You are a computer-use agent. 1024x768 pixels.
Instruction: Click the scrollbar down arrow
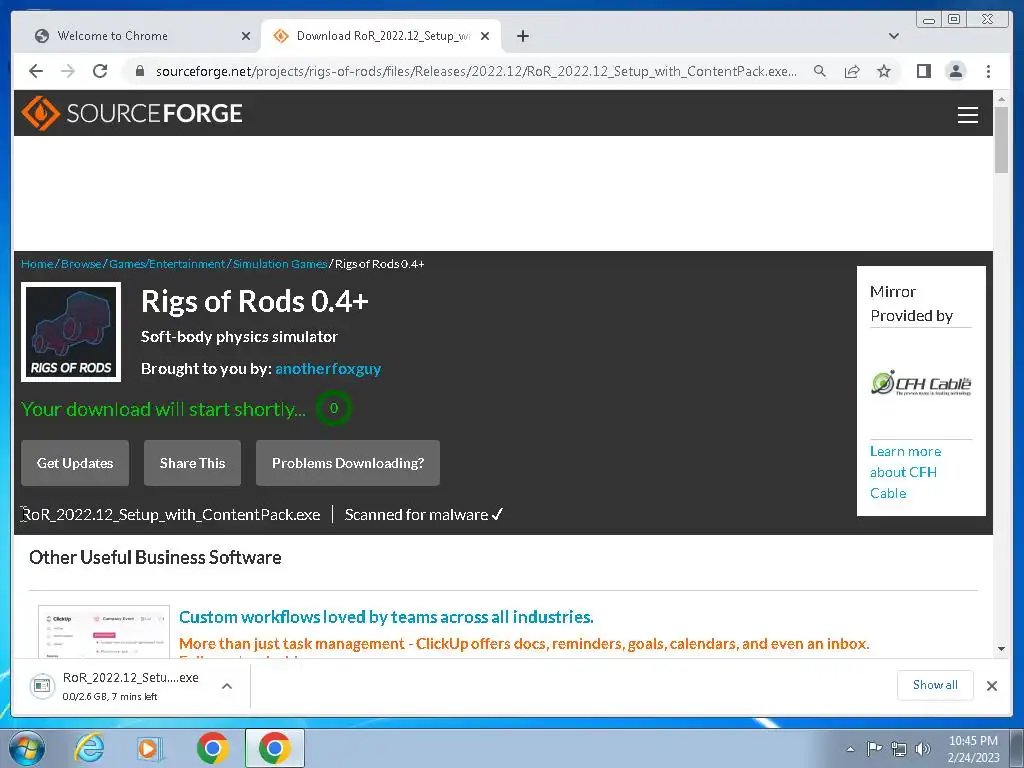[1001, 649]
